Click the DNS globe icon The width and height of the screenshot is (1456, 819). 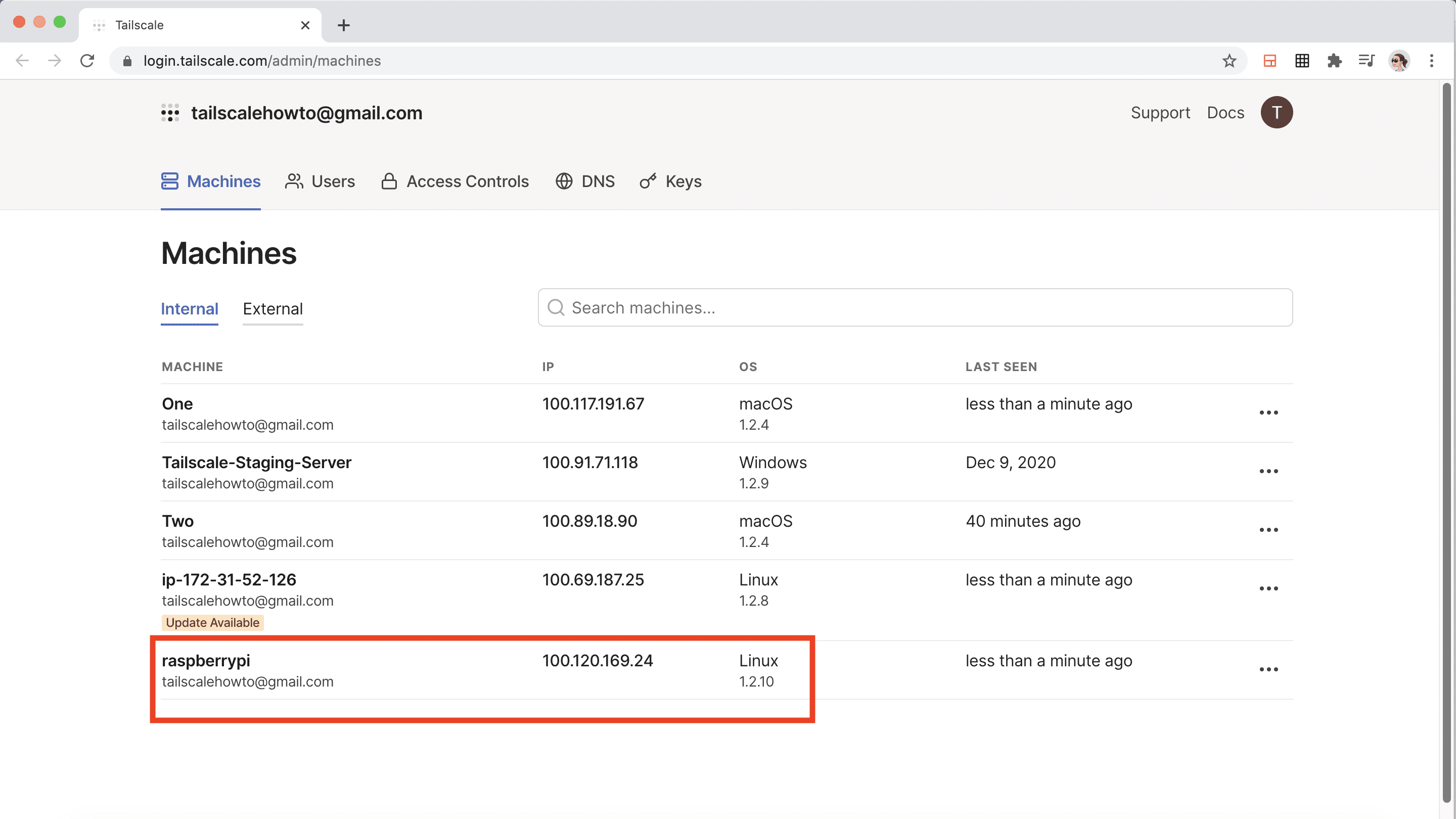[564, 181]
